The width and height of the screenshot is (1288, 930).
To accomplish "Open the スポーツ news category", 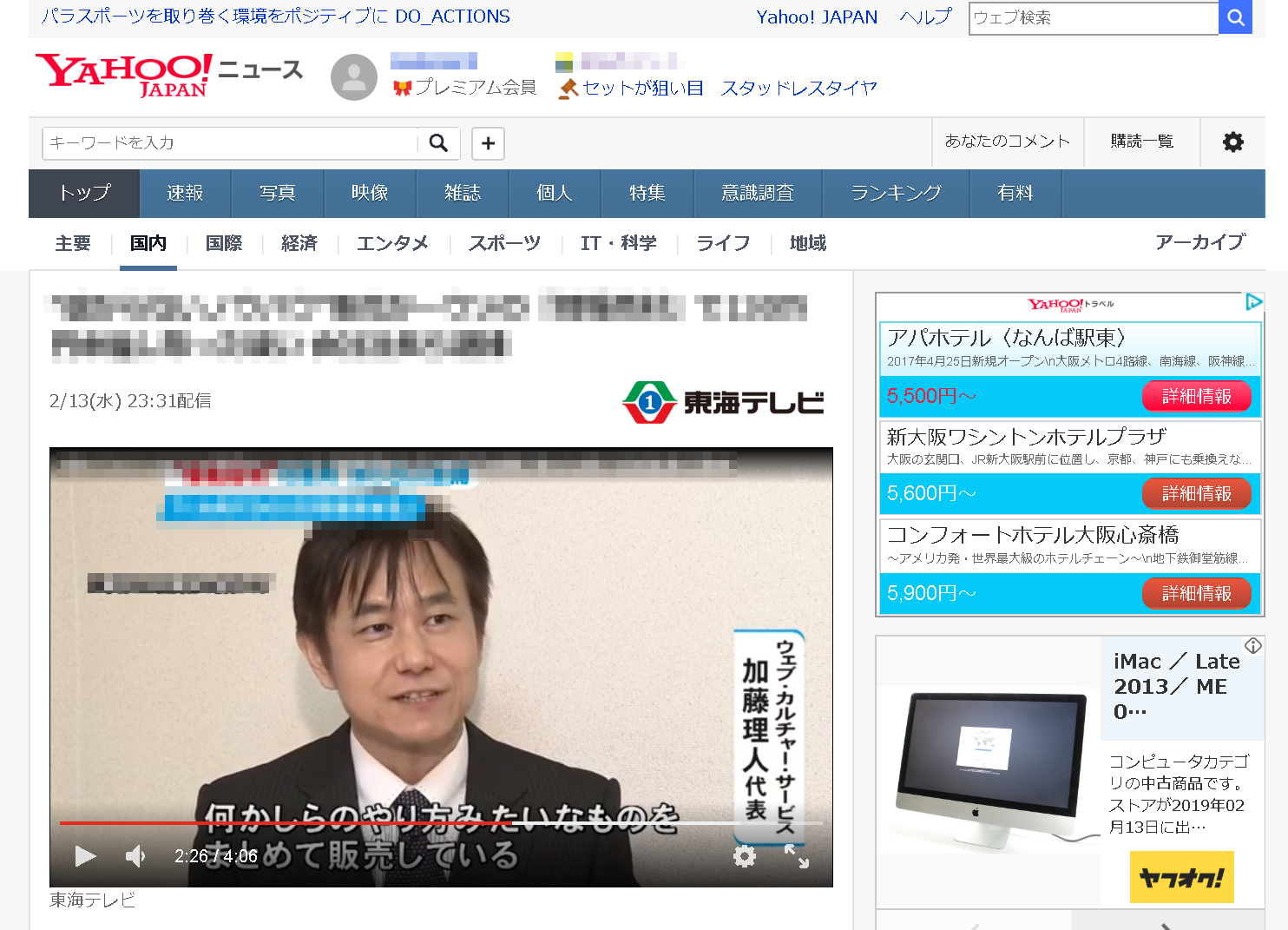I will click(504, 244).
